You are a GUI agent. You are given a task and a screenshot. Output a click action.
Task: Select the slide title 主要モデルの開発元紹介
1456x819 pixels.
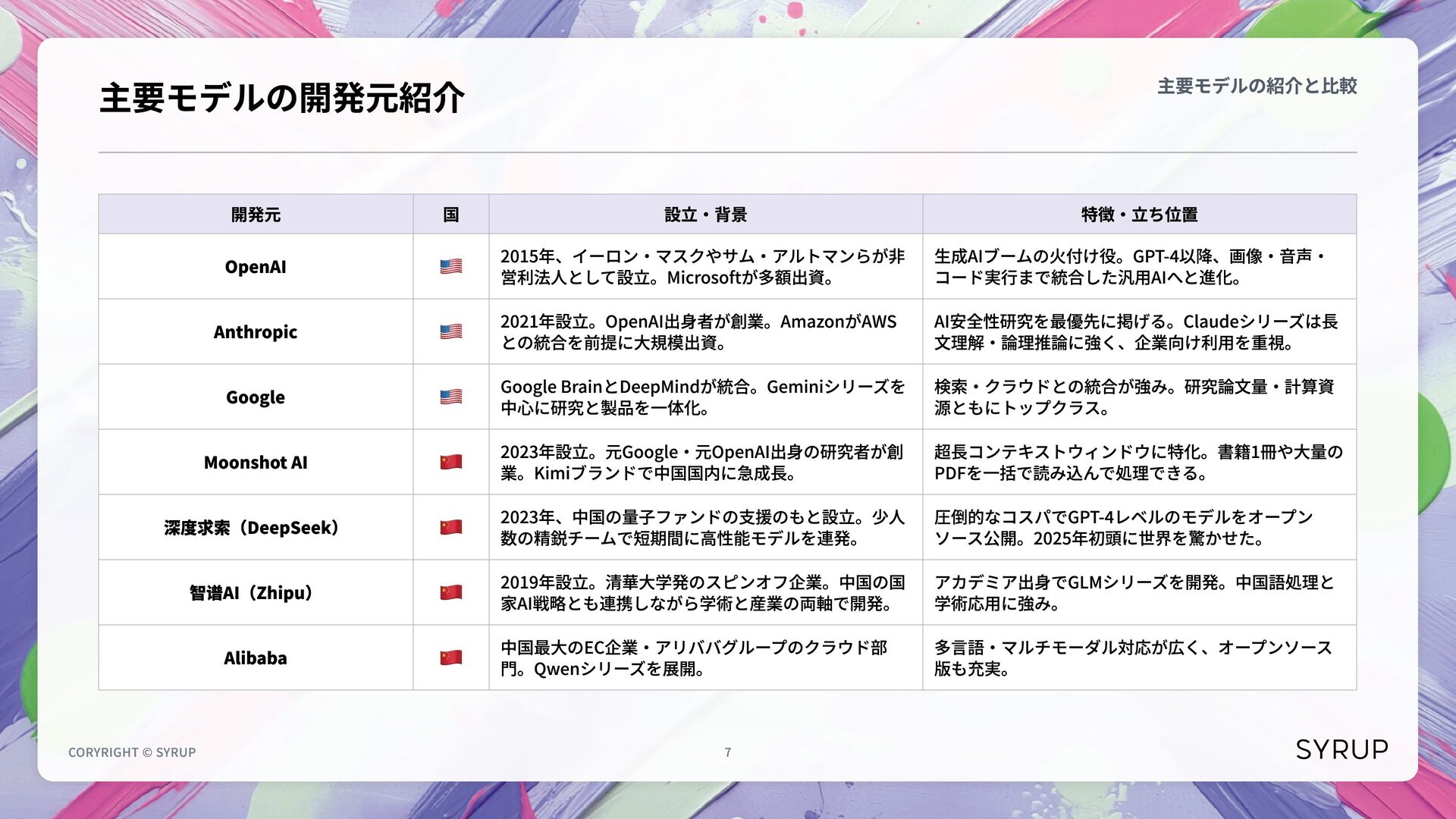click(281, 98)
